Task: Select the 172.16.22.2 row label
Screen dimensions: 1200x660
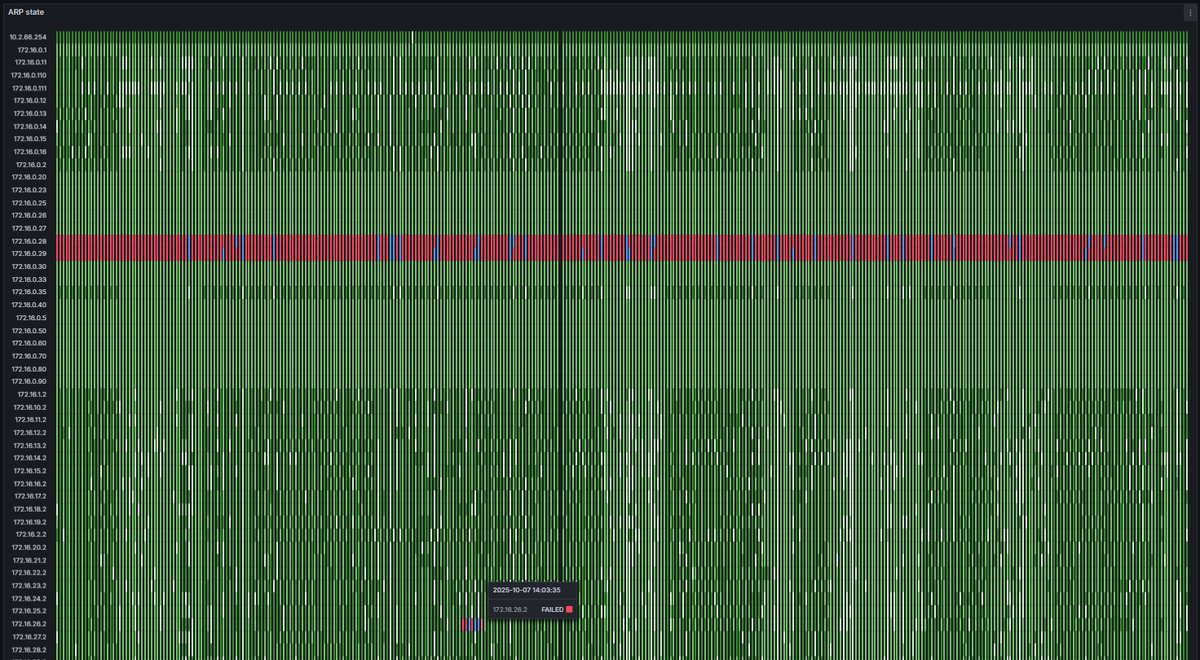Action: (x=30, y=573)
